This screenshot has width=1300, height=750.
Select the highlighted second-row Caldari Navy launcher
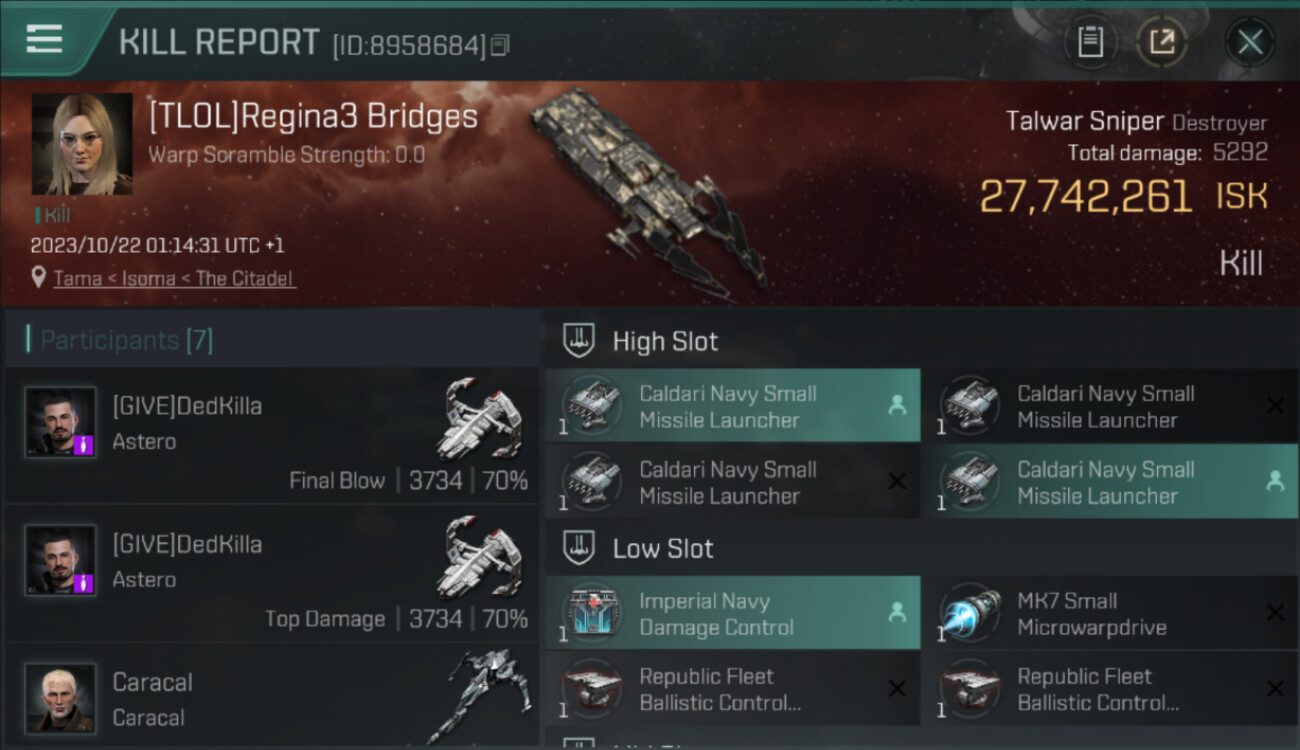(1111, 482)
